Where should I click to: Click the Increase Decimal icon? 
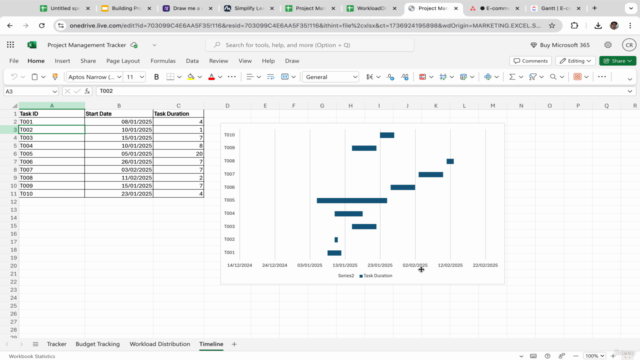(404, 77)
